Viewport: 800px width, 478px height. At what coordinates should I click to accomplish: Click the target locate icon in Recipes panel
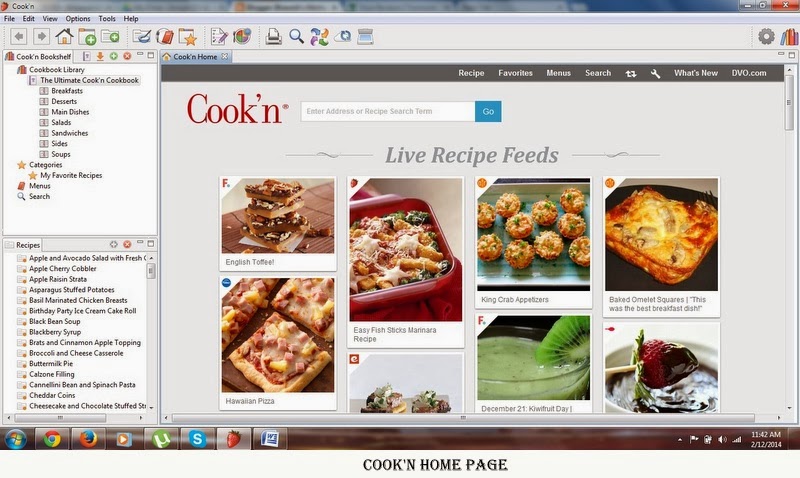coord(113,245)
